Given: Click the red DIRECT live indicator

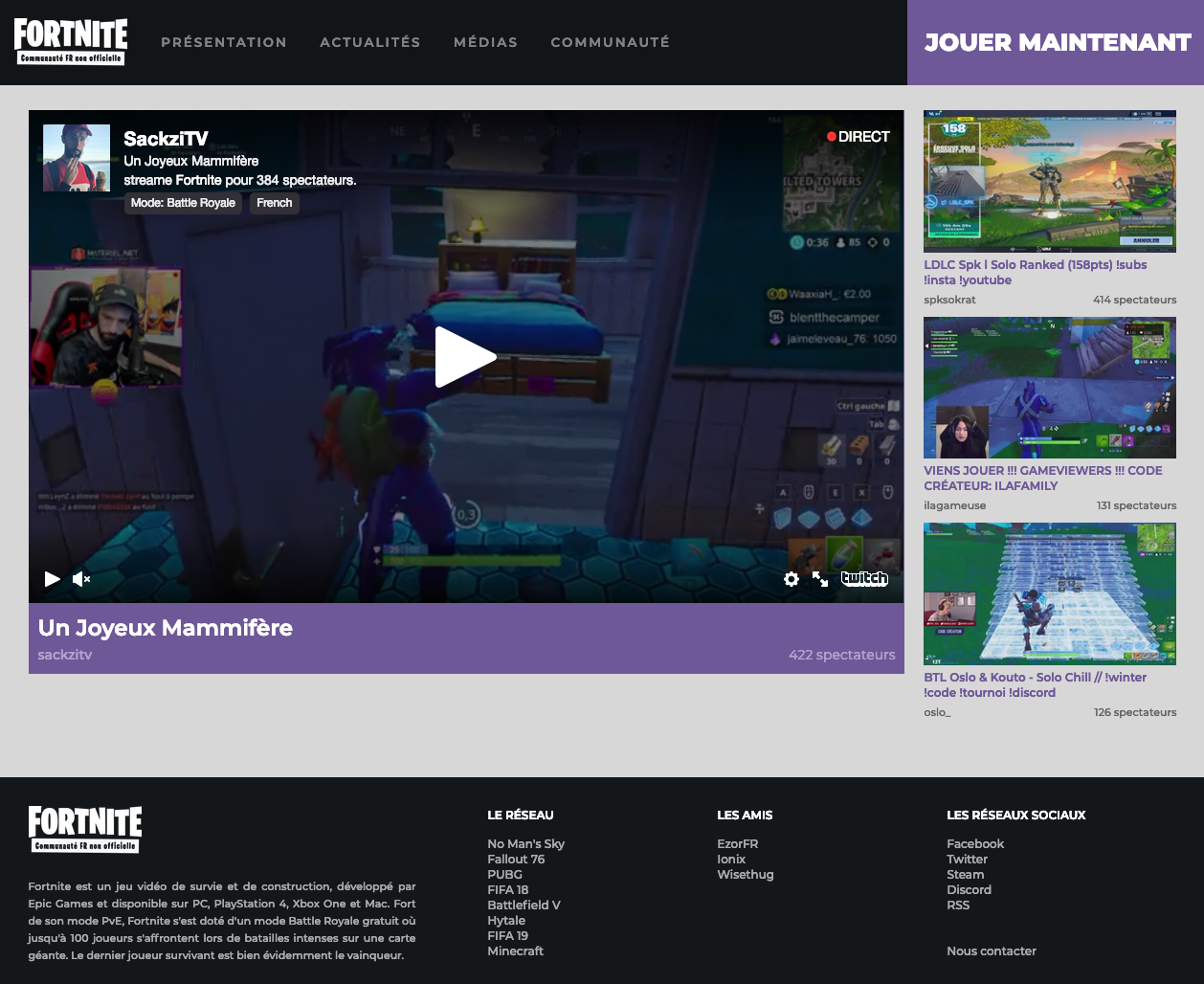Looking at the screenshot, I should (858, 137).
